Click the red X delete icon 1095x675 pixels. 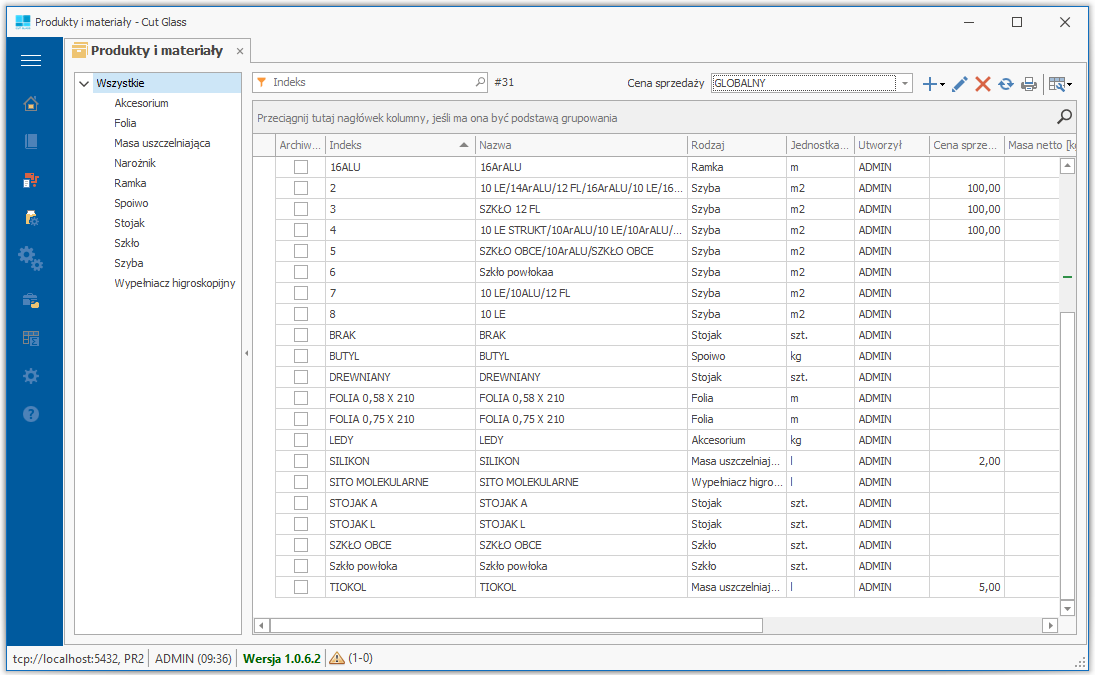tap(983, 84)
